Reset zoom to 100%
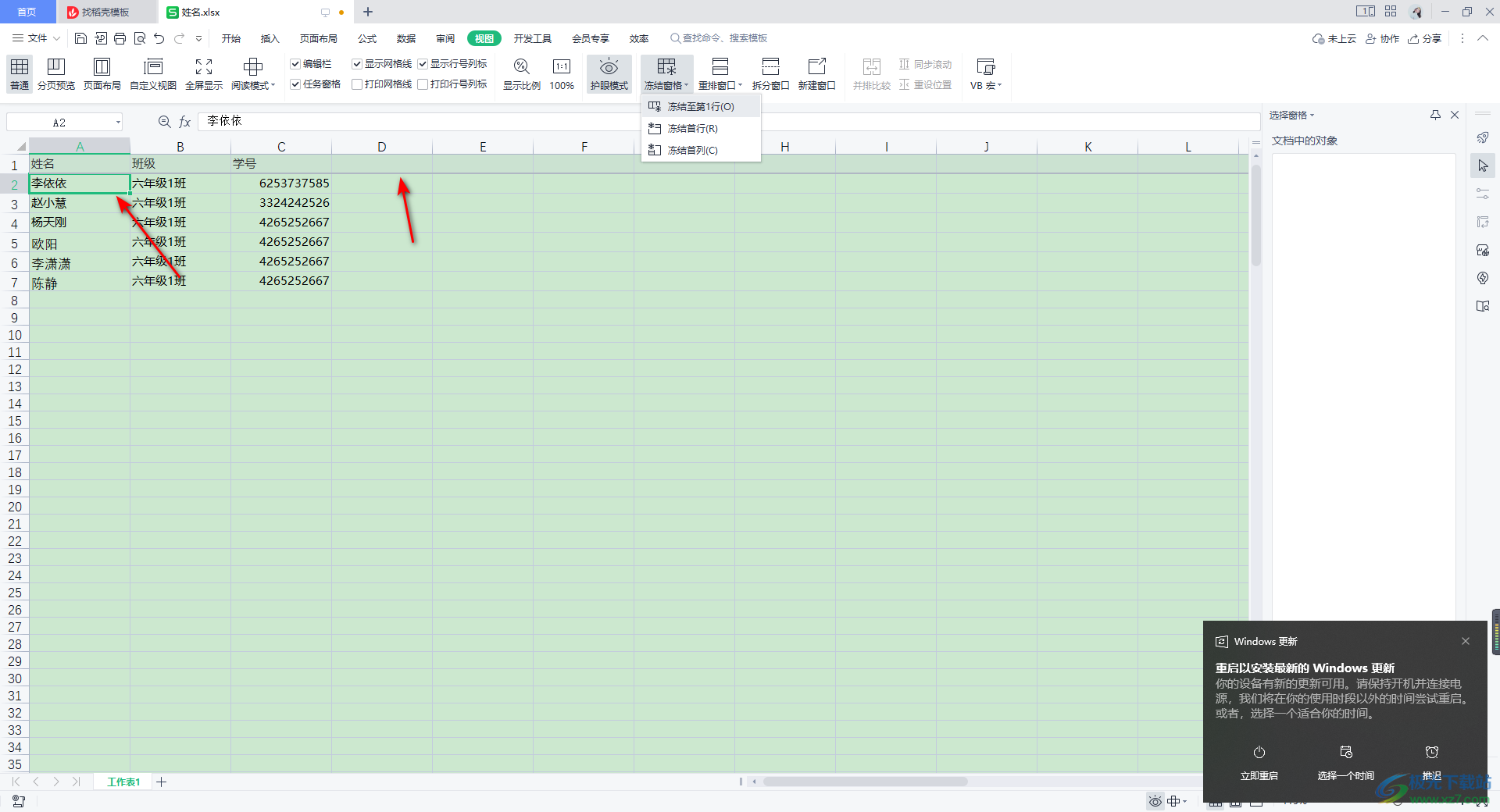This screenshot has width=1500, height=812. coord(562,74)
